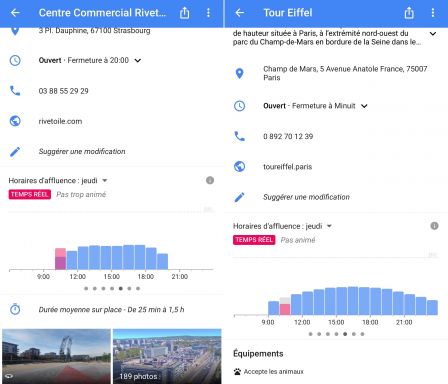The height and width of the screenshot is (384, 448).
Task: Select the last day dot under the Tour Eiffel chart
Action: click(x=362, y=334)
